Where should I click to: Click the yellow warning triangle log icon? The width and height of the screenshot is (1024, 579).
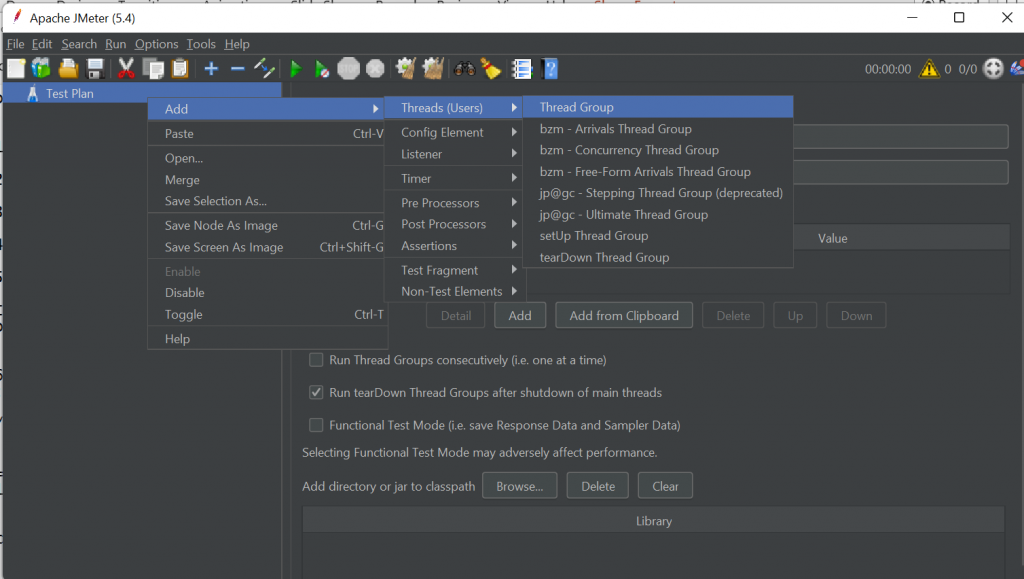click(x=929, y=69)
